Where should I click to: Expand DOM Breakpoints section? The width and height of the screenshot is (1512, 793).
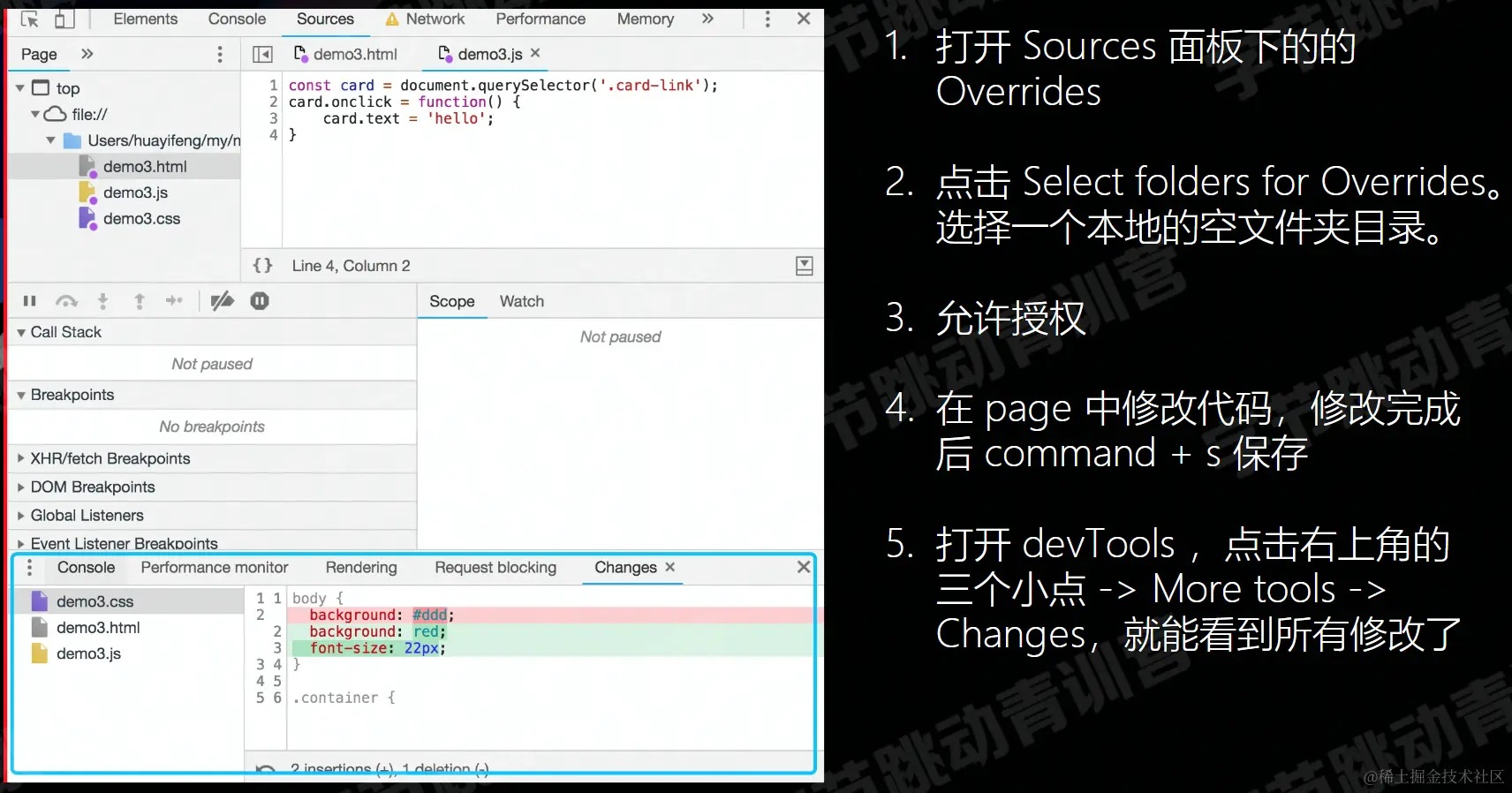21,487
